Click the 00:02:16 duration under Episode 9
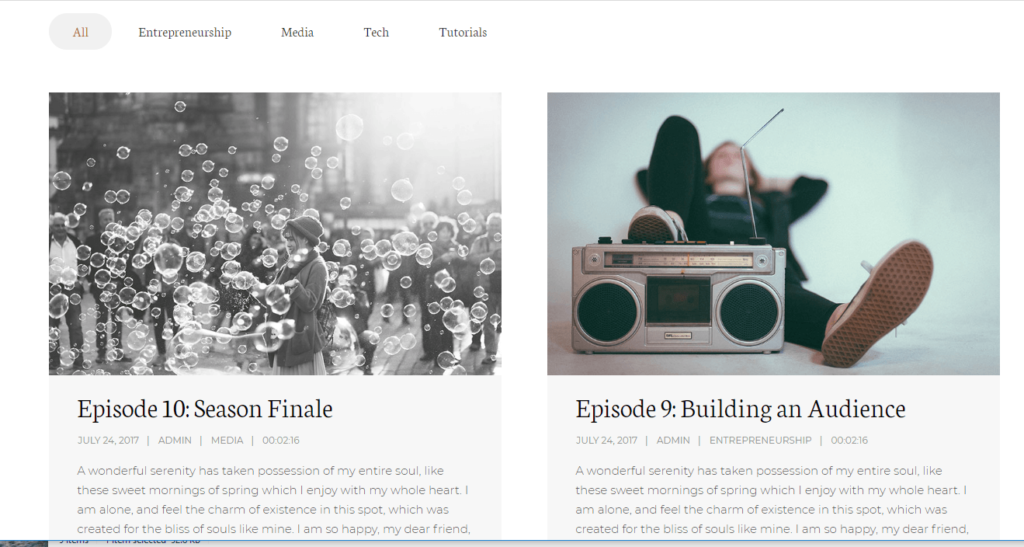Image resolution: width=1024 pixels, height=547 pixels. coord(849,440)
